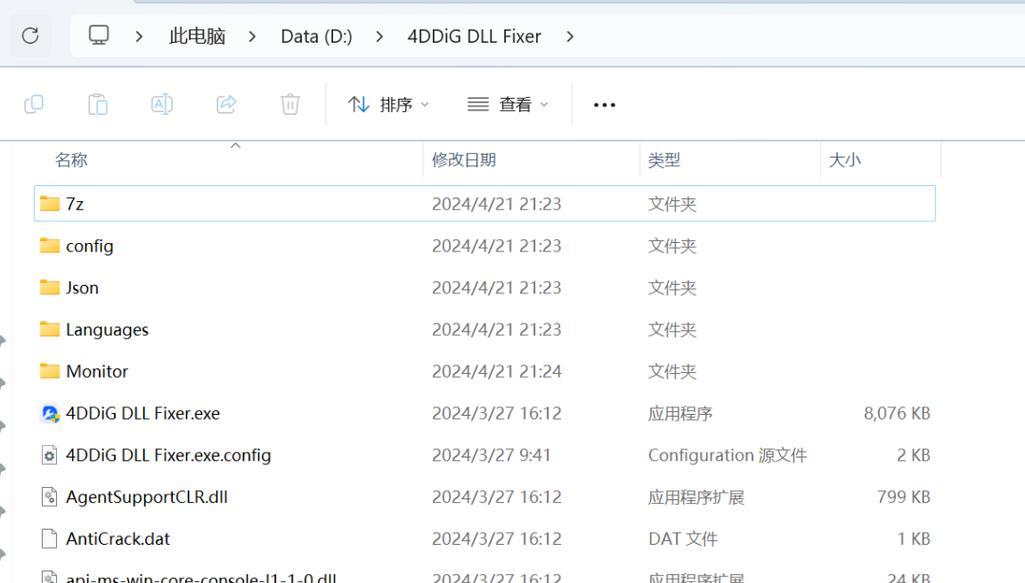Click the 文件夹 type in the Languages row
This screenshot has height=583, width=1025.
(672, 329)
